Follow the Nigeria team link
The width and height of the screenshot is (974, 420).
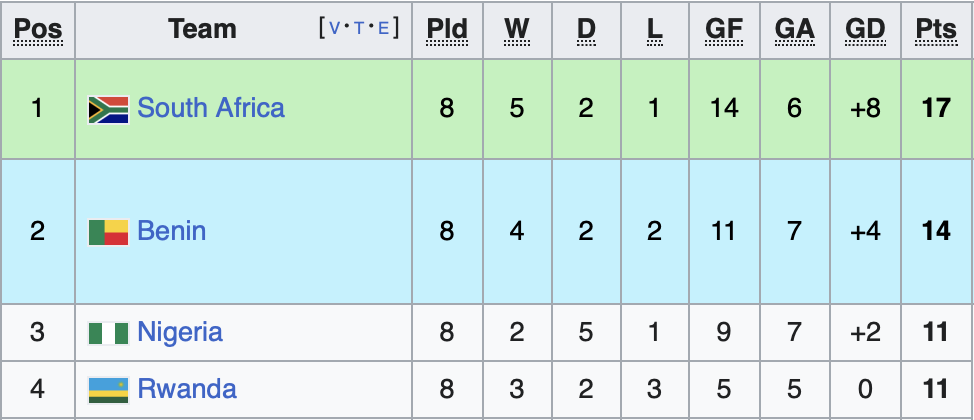180,332
